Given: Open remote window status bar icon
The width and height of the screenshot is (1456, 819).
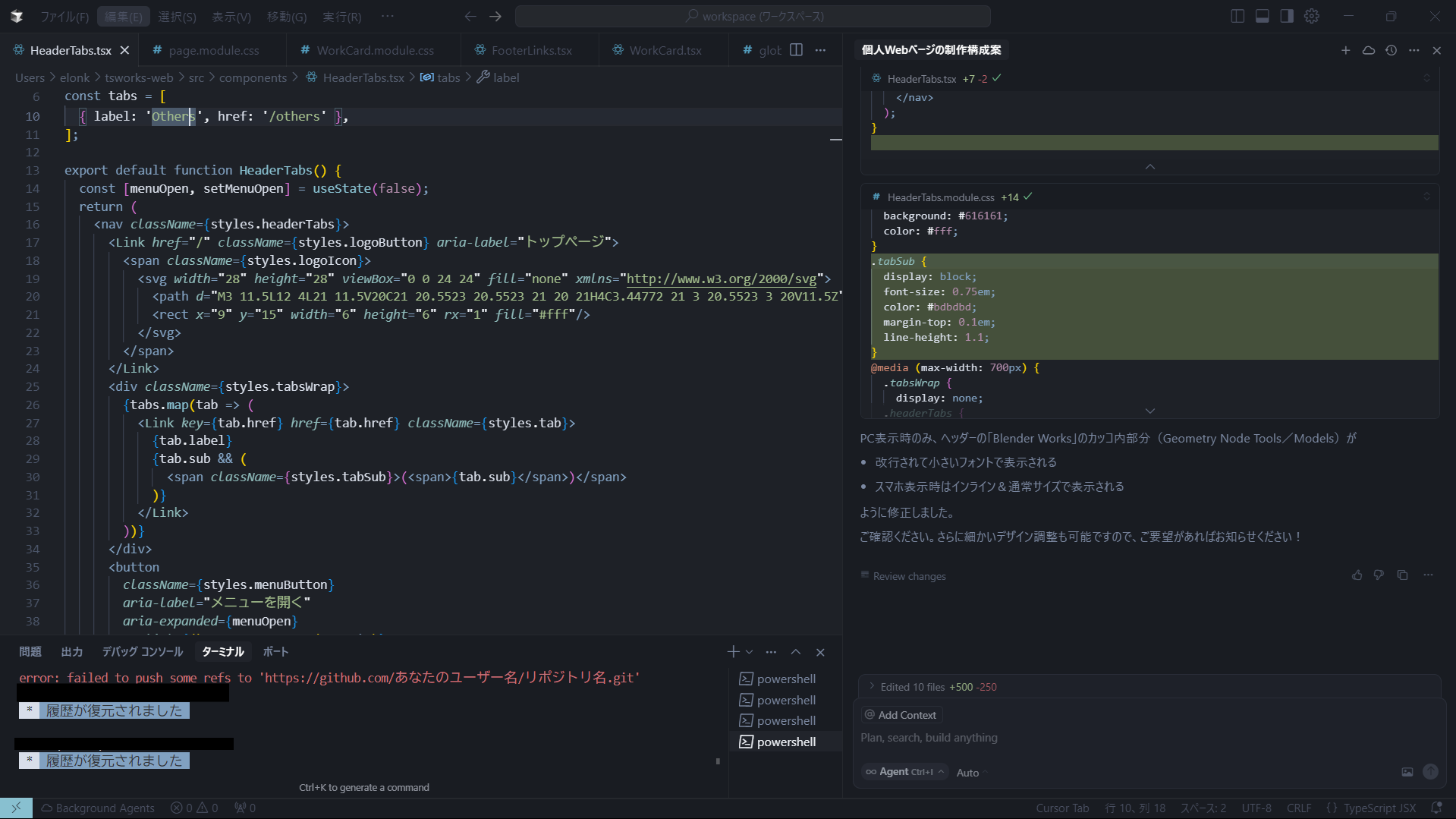Looking at the screenshot, I should click(16, 808).
